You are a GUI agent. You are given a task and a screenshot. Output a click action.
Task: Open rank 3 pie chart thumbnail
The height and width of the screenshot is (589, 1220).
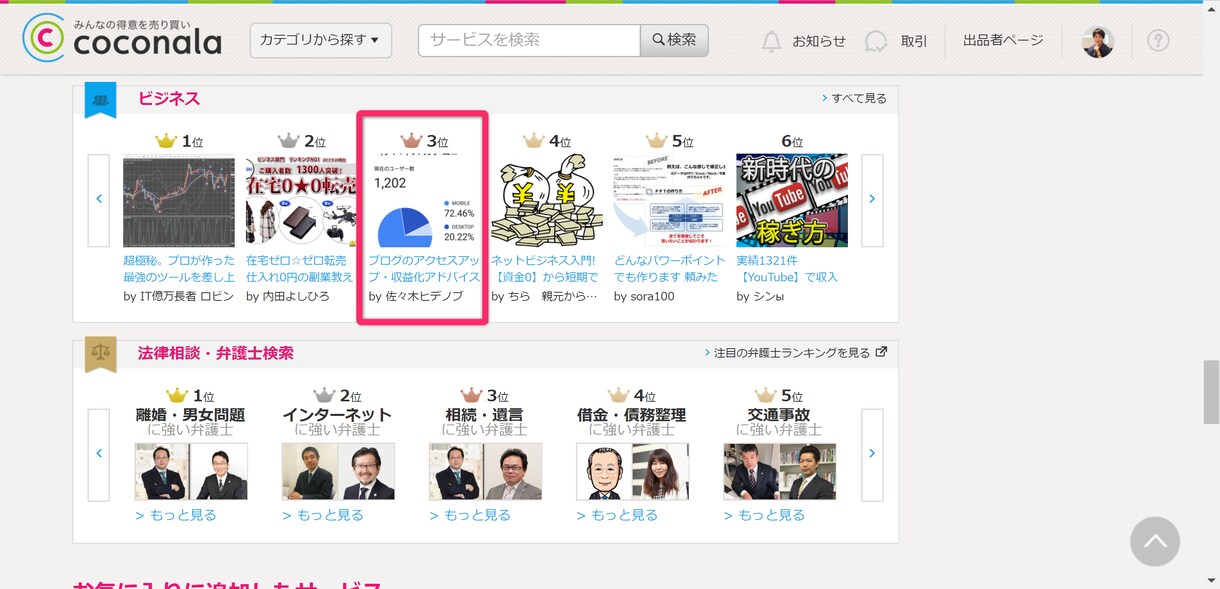tap(424, 200)
